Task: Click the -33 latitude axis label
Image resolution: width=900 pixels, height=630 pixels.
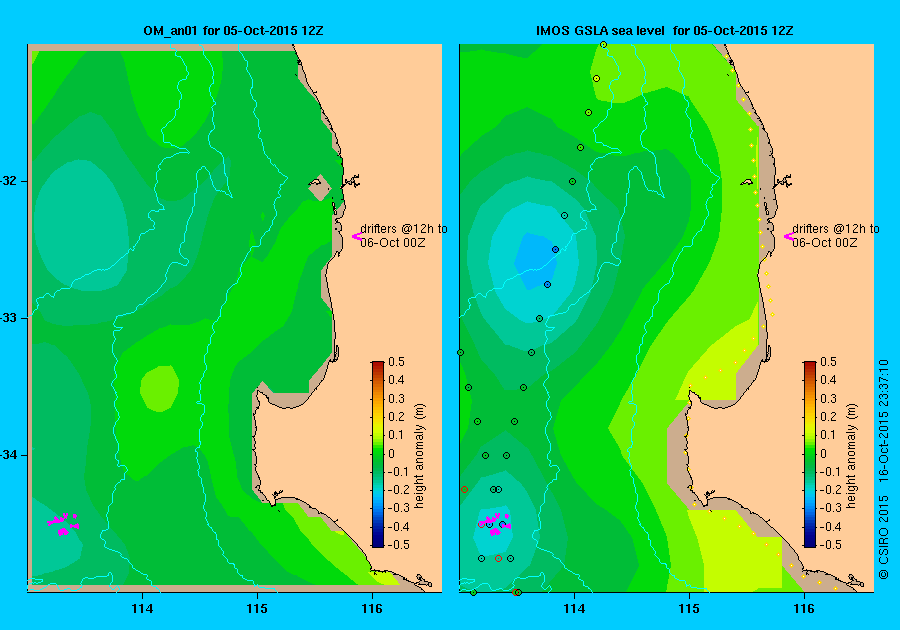Action: [9, 318]
